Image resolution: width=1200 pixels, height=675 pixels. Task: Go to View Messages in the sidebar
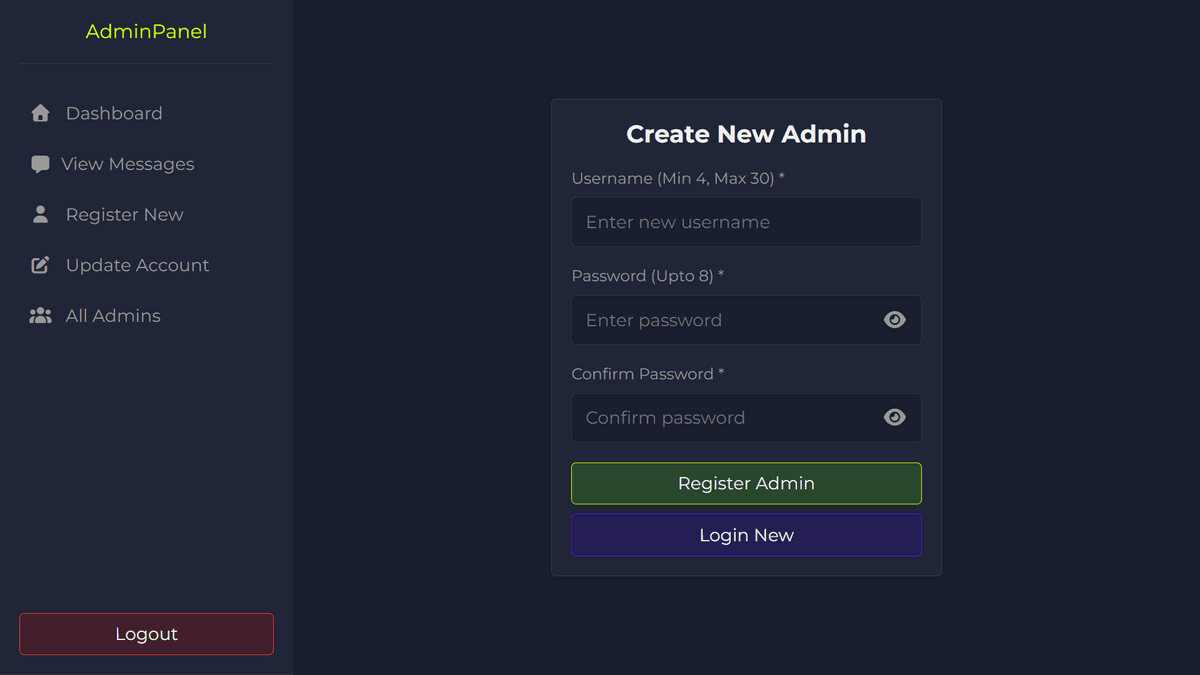coord(128,164)
